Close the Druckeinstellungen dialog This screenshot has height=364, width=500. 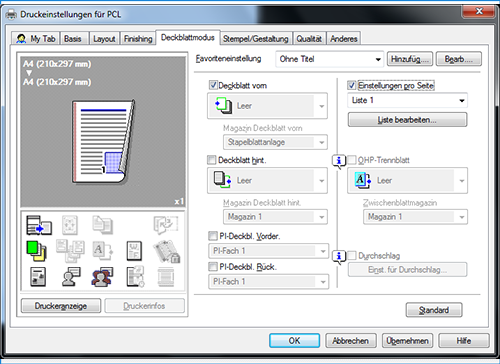click(479, 11)
